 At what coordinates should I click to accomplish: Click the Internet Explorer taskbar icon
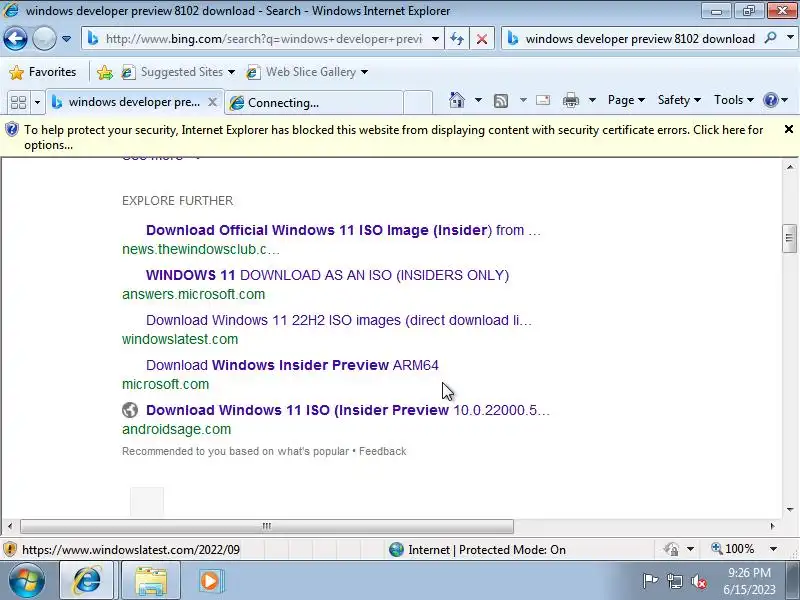click(87, 581)
